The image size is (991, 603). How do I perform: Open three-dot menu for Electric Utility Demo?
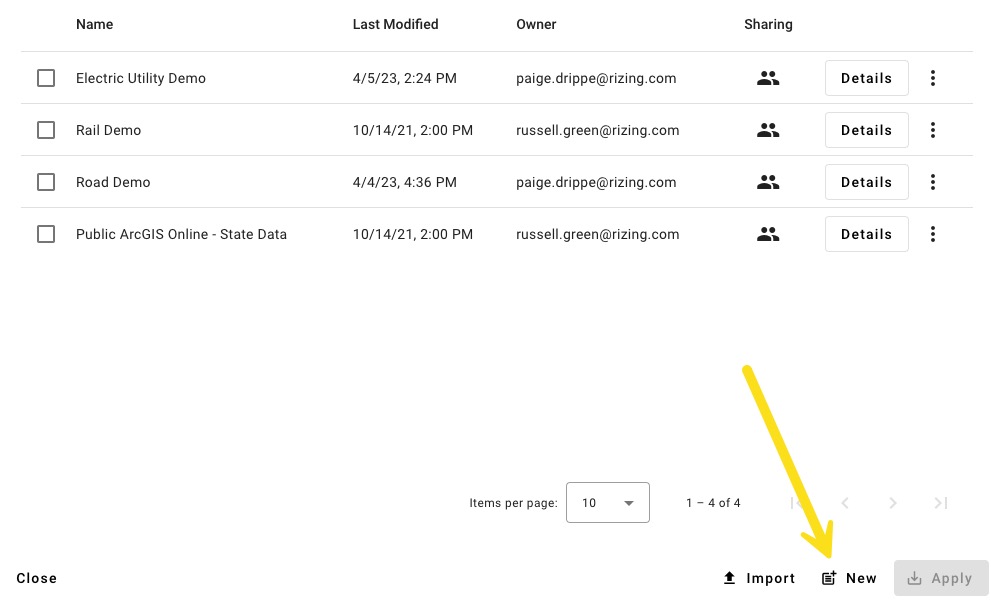(x=933, y=78)
